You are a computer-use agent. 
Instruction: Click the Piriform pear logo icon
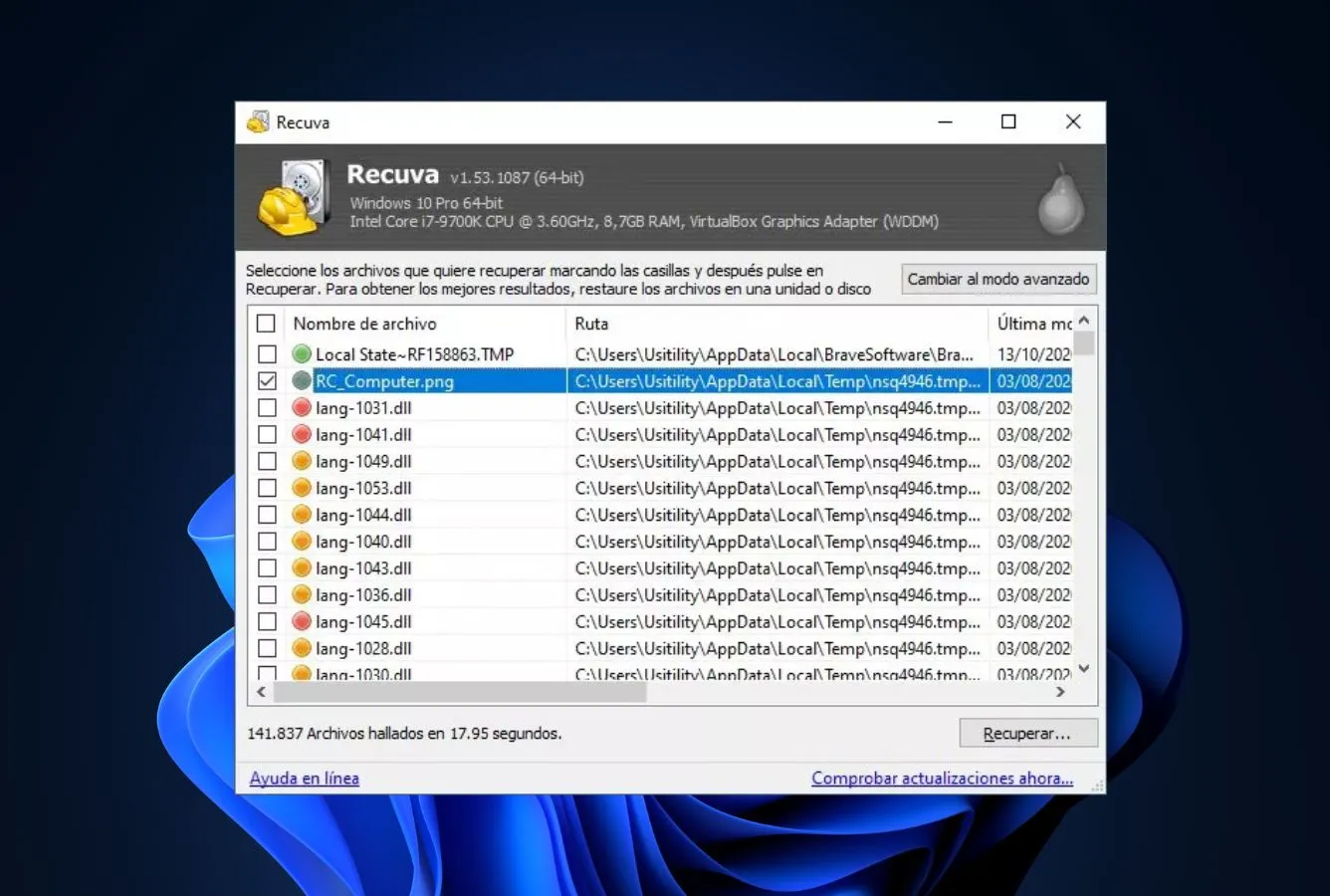coord(1061,199)
